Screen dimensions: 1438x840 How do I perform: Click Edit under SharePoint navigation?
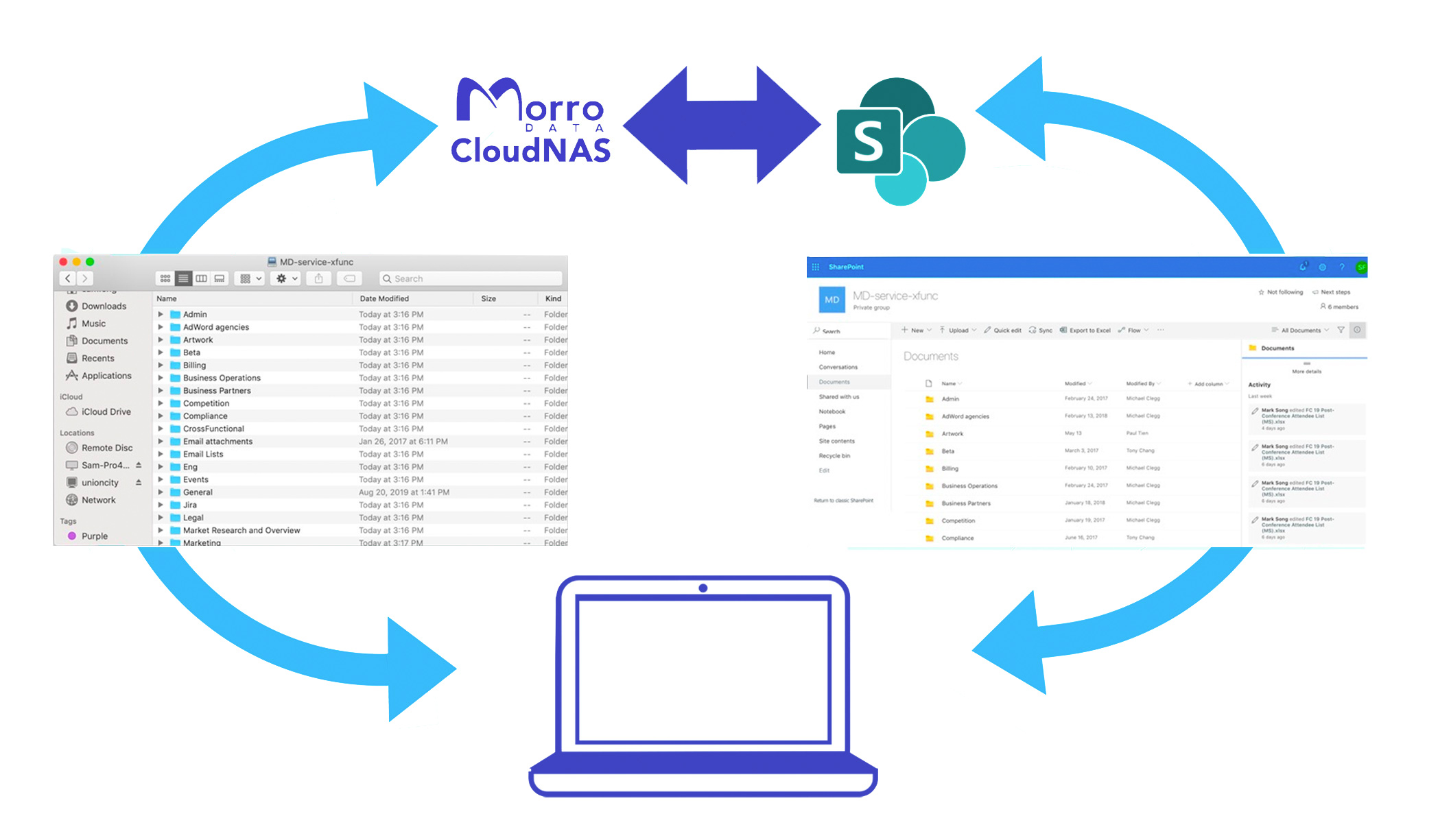(824, 470)
